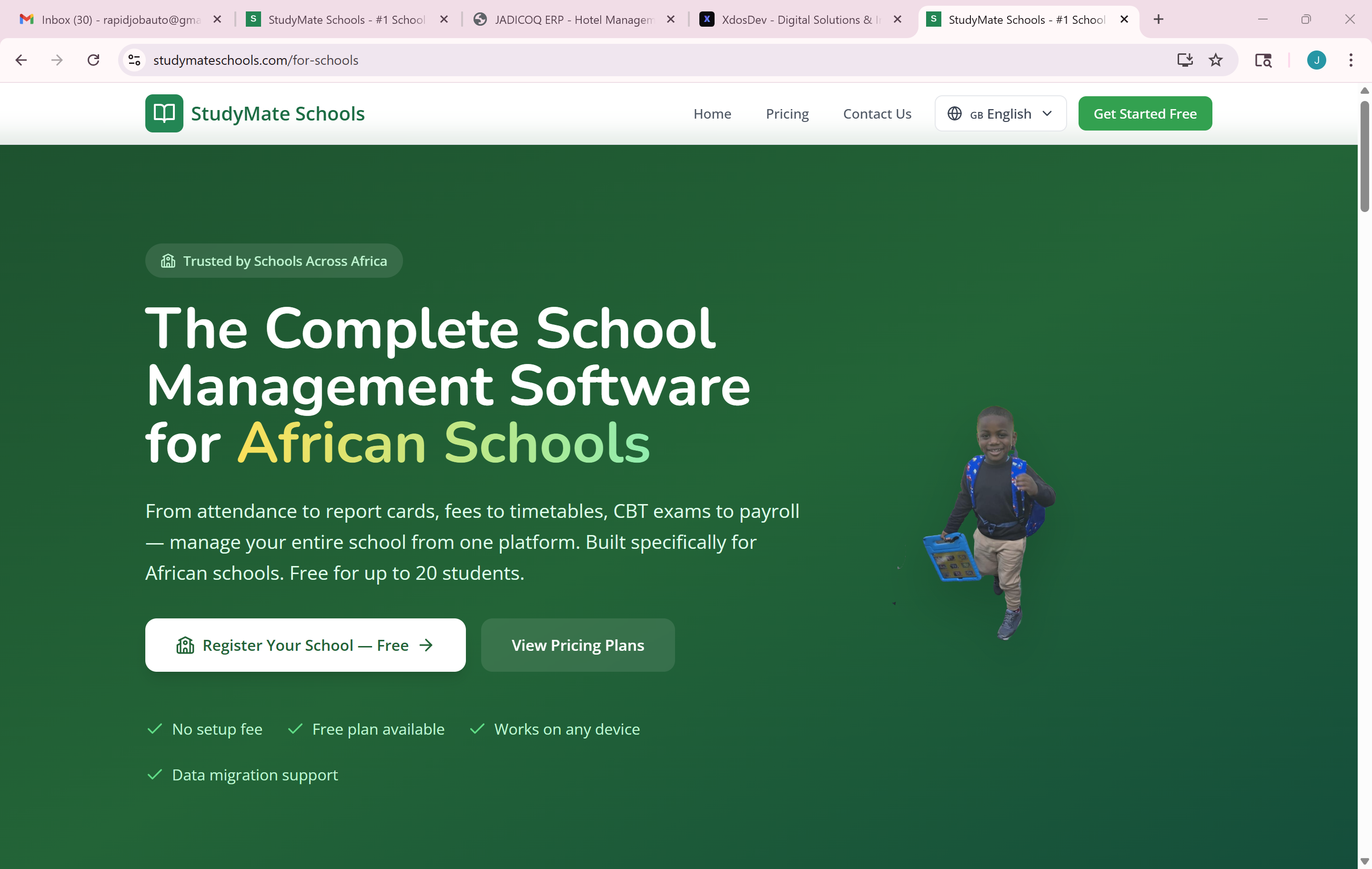Click the Trusted by Schools Across Africa badge
Viewport: 1372px width, 869px height.
point(274,261)
